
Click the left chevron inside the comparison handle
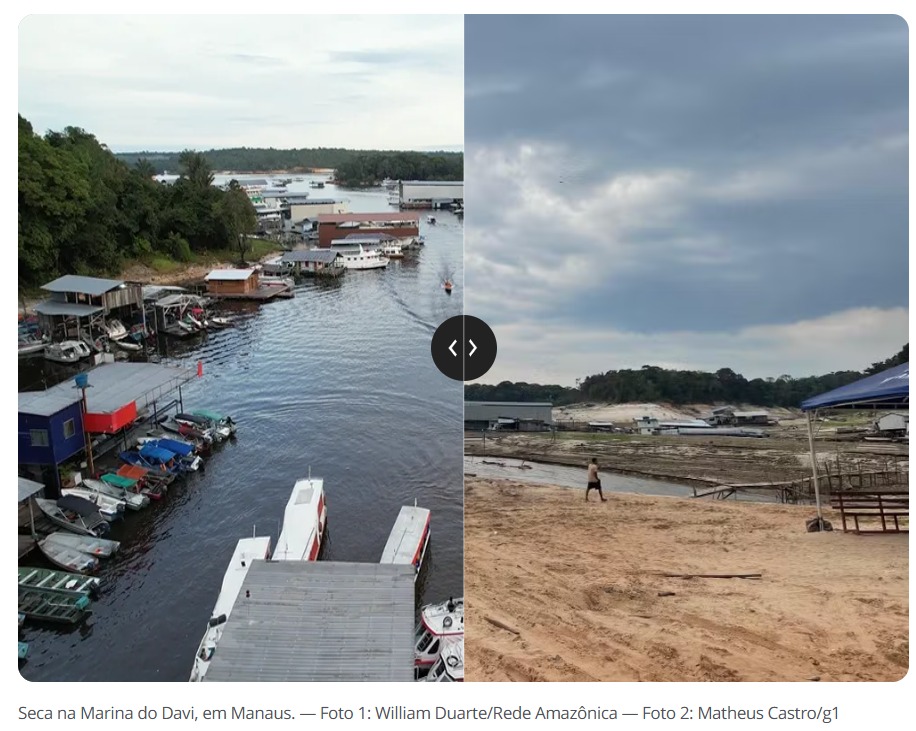tap(453, 348)
